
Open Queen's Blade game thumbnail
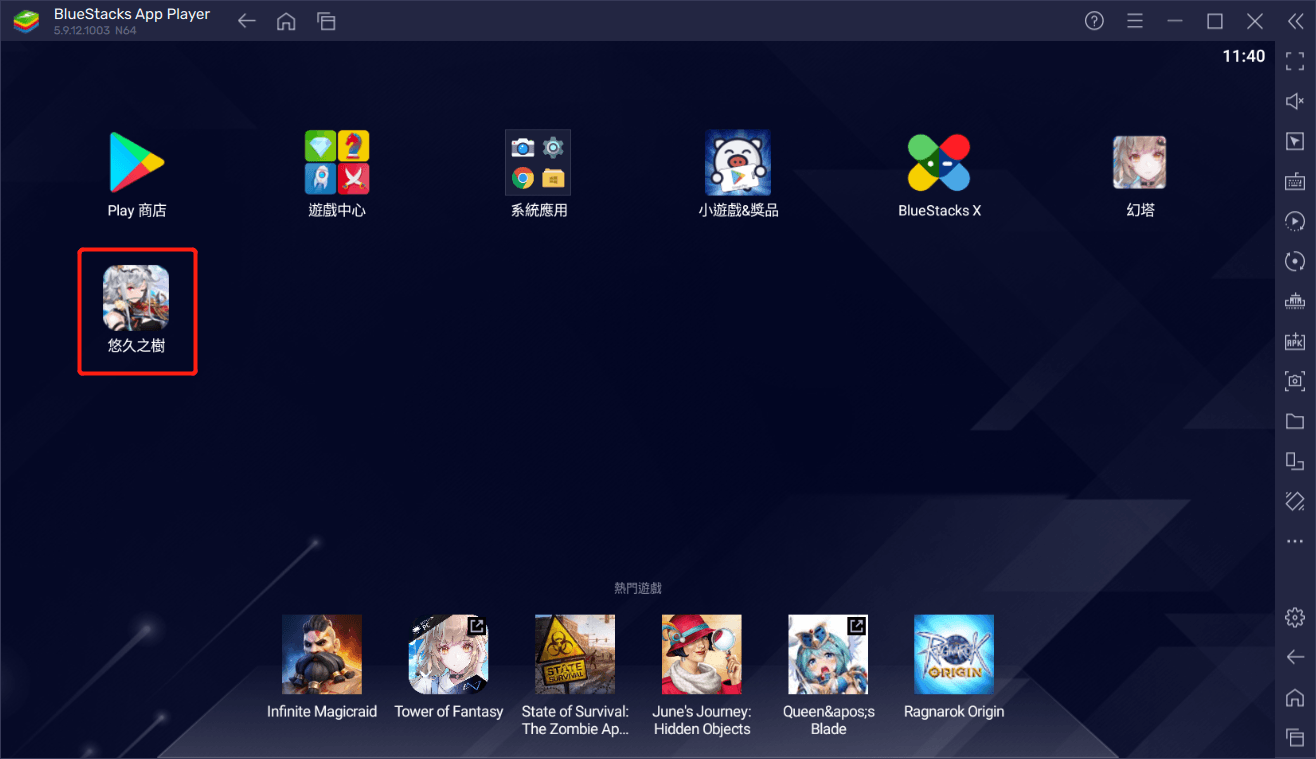coord(828,655)
